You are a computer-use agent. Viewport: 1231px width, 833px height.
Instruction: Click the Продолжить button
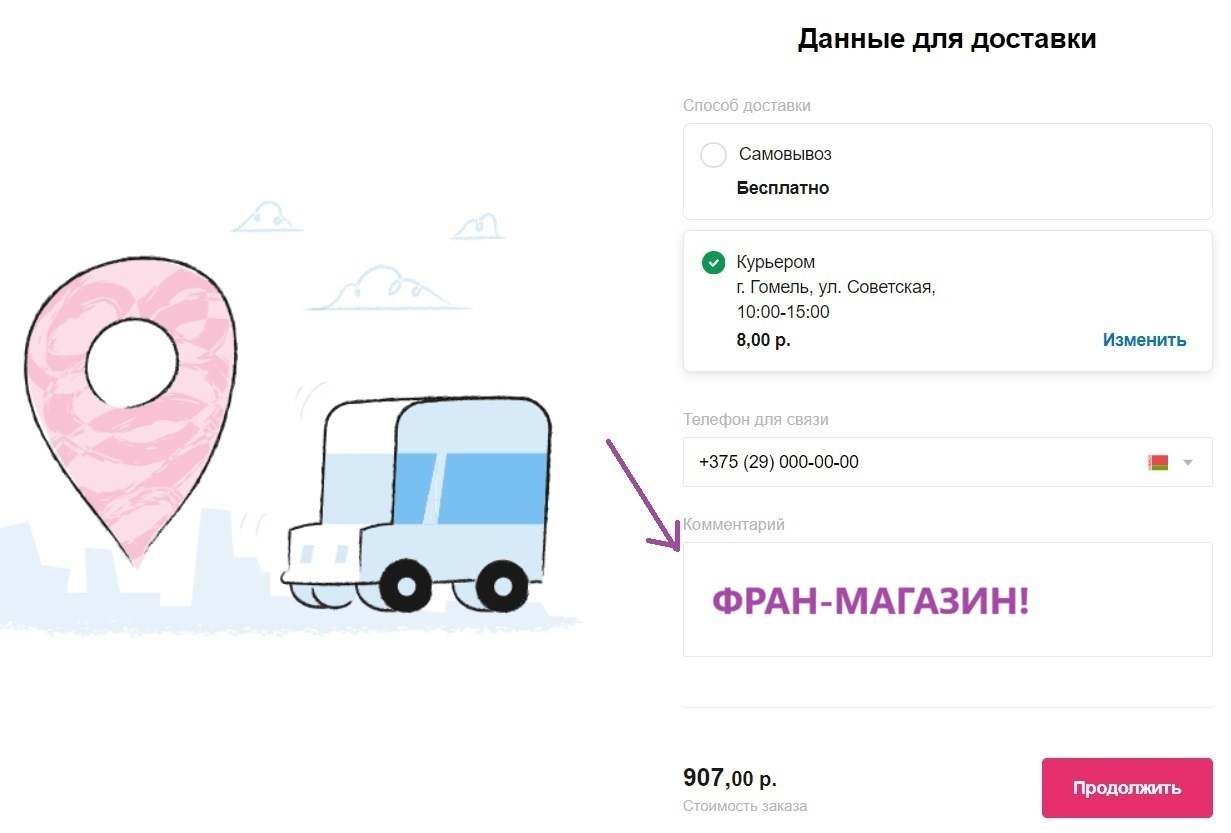(x=1127, y=788)
